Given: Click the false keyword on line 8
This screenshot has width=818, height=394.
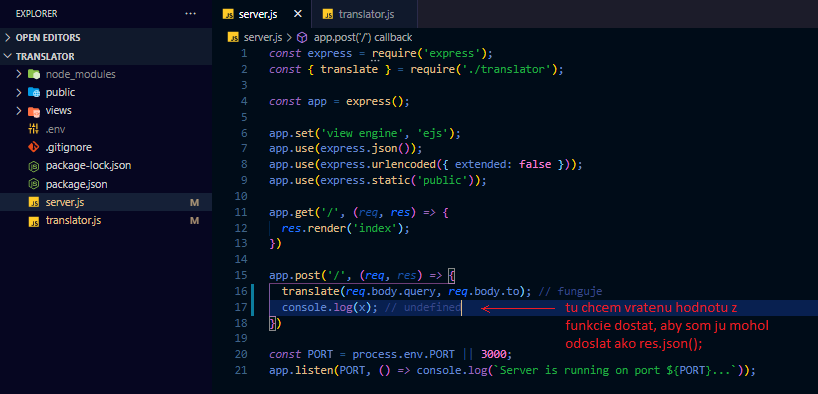Looking at the screenshot, I should pos(535,164).
